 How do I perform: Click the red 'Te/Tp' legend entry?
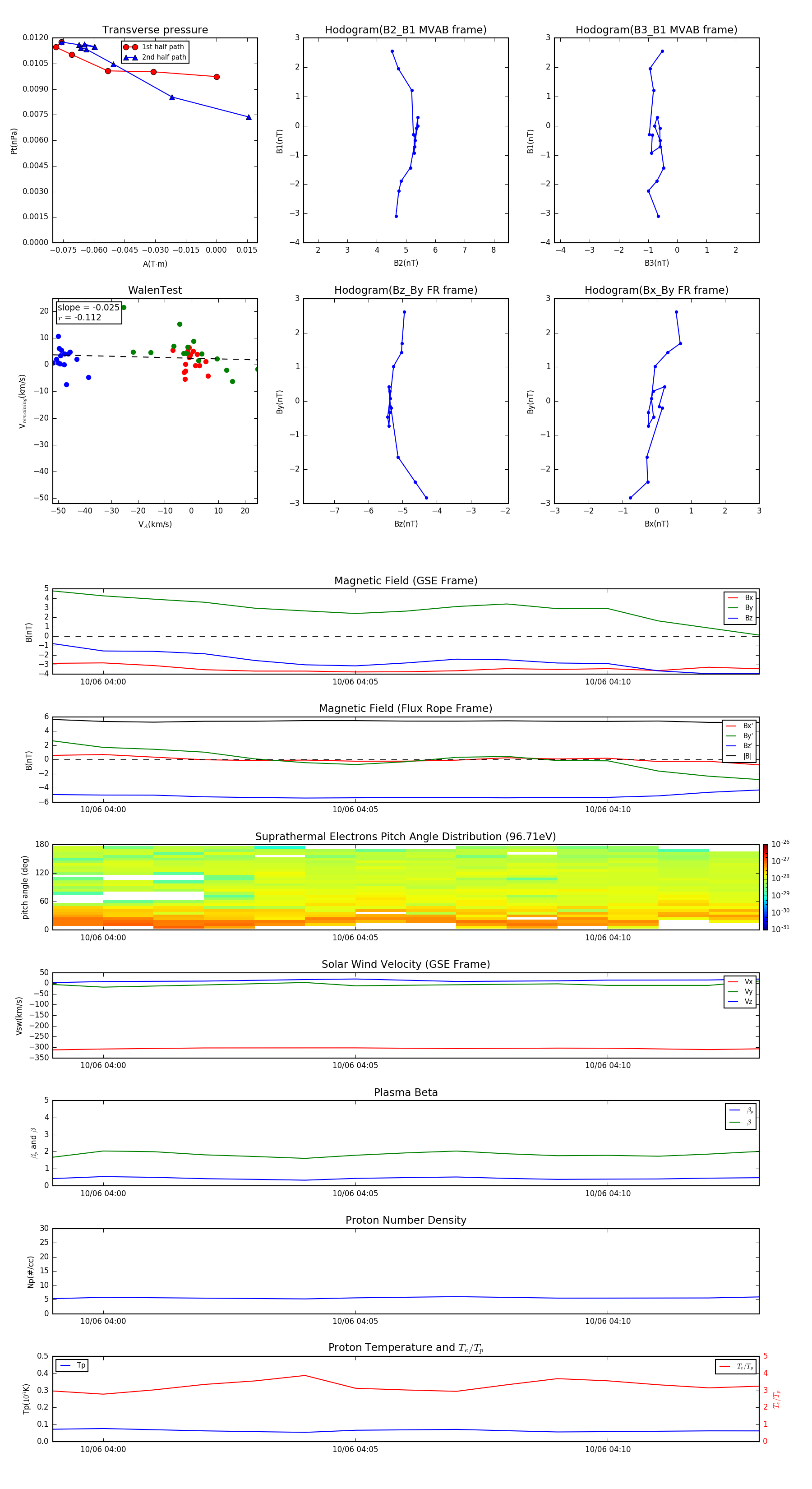coord(736,1366)
